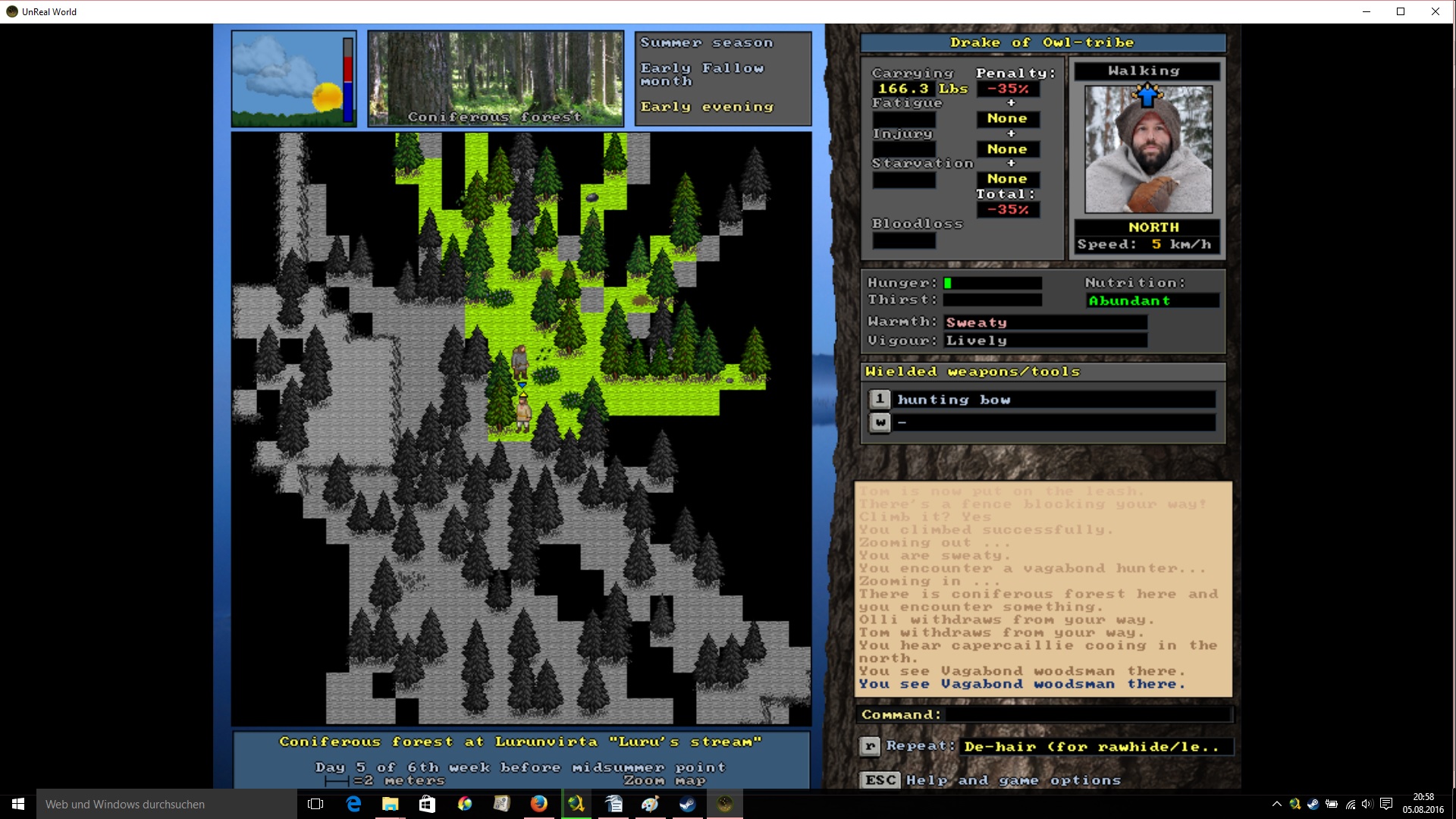This screenshot has height=819, width=1456.
Task: Click the 'r' repeat key icon
Action: coord(870,746)
